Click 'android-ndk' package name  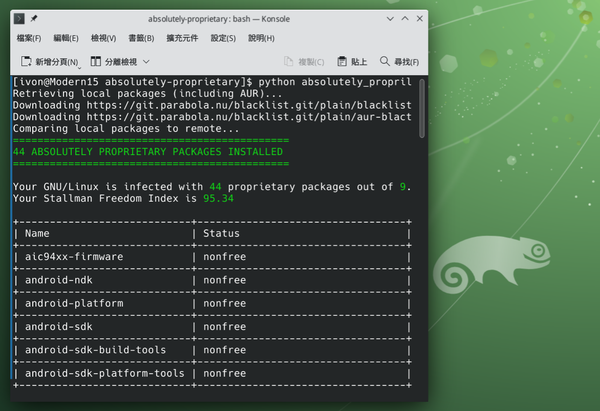click(x=59, y=280)
